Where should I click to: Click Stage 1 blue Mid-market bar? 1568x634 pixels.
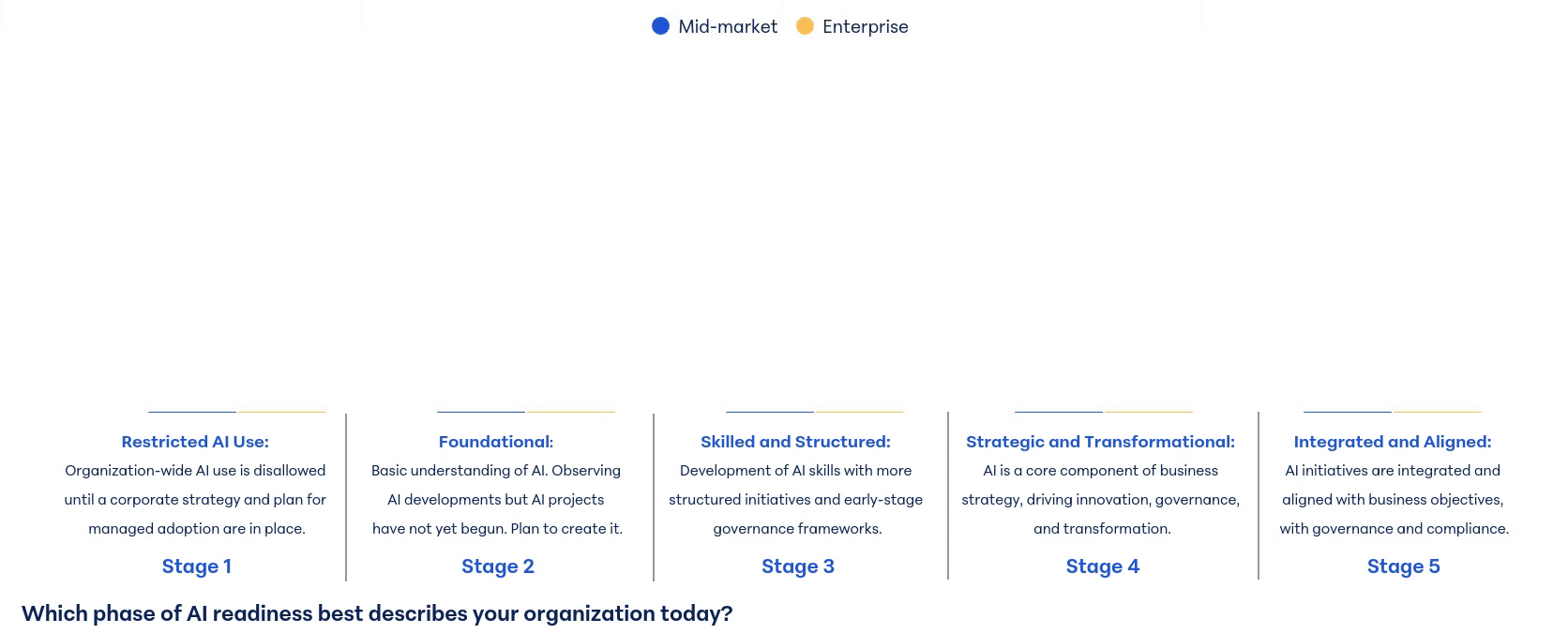click(192, 412)
